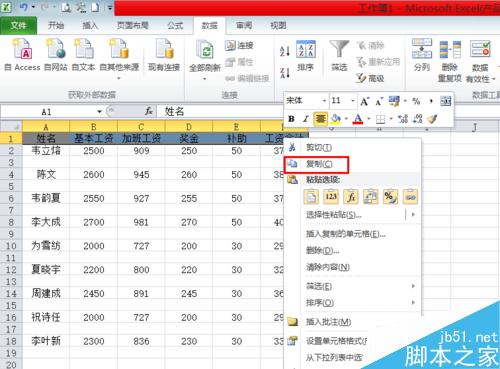Expand the 筛选(E) submenu in context menu
The image size is (500, 369).
pos(413,286)
